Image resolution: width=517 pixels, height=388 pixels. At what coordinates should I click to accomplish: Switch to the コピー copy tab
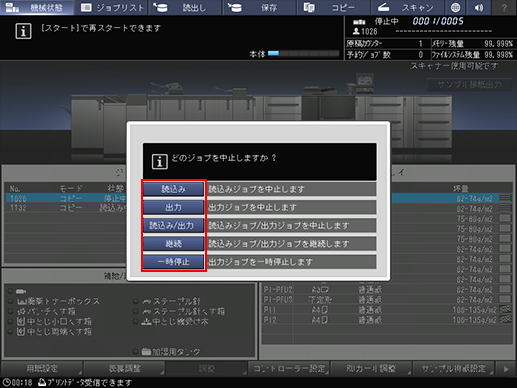pyautogui.click(x=333, y=7)
